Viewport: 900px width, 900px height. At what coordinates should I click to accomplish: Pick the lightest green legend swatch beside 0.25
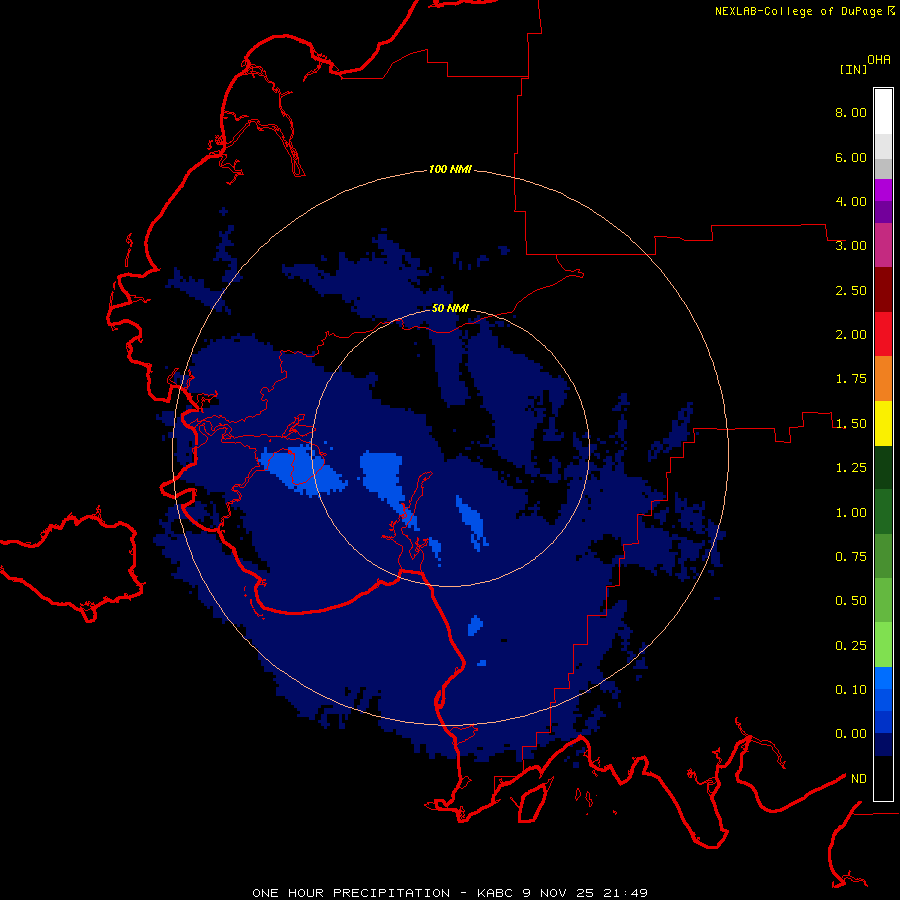883,645
